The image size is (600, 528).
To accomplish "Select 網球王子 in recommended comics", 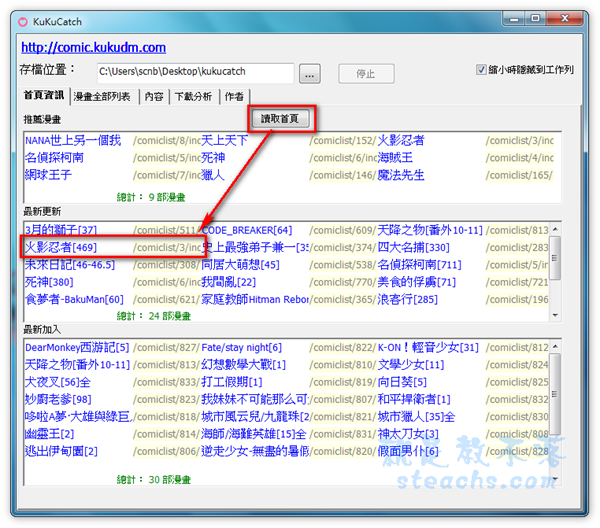I will 48,175.
